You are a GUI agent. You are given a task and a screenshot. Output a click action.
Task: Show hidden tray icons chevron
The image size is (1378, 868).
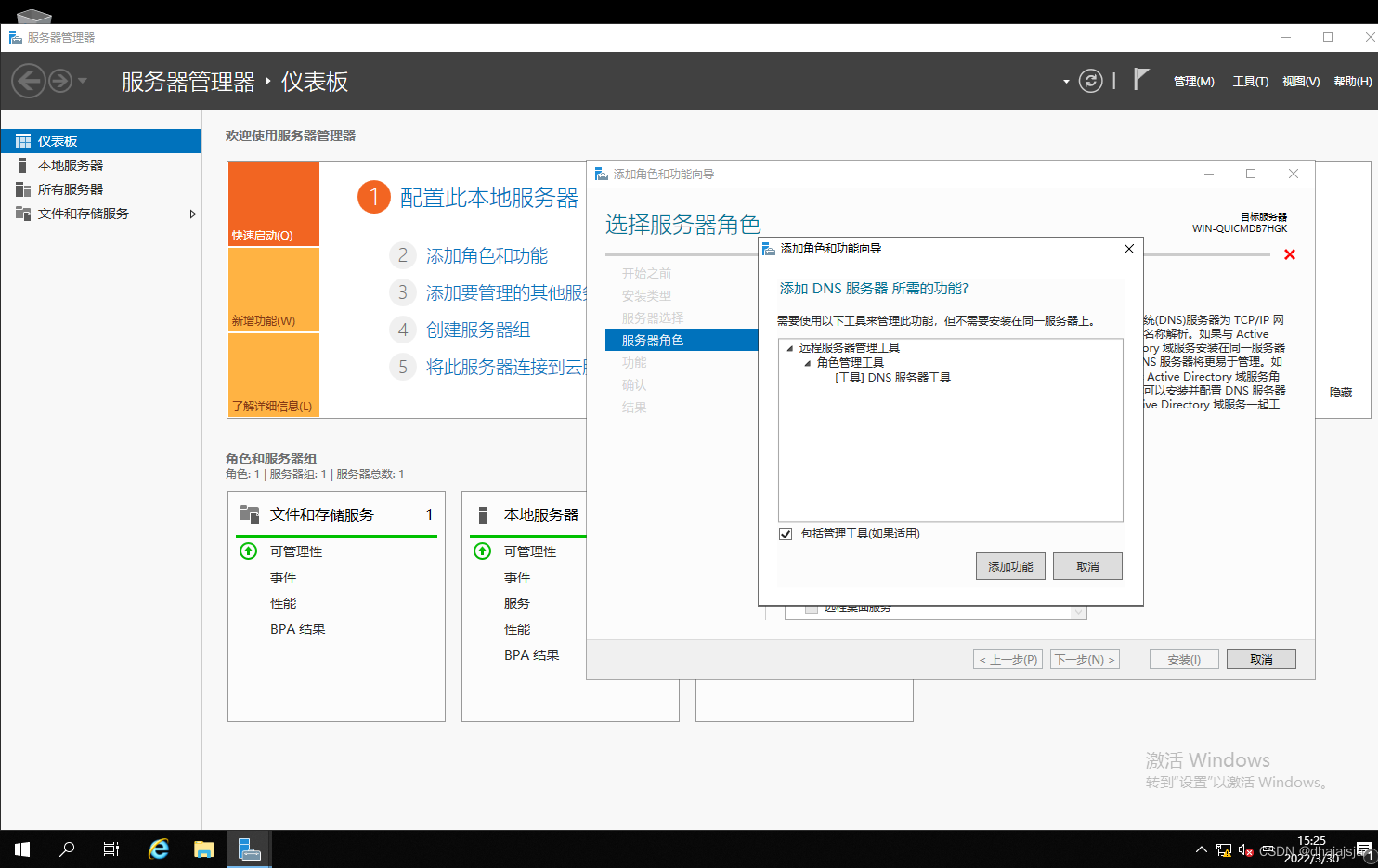(1202, 849)
